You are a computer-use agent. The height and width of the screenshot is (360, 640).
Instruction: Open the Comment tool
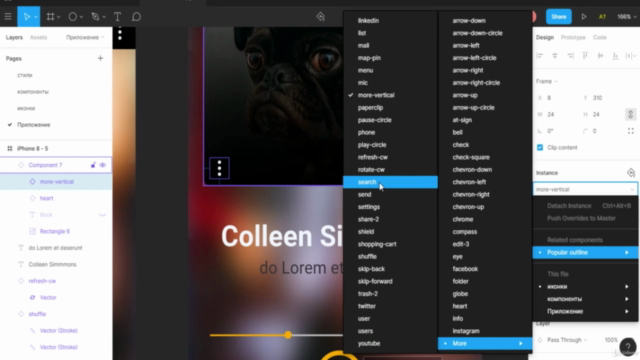coord(136,17)
